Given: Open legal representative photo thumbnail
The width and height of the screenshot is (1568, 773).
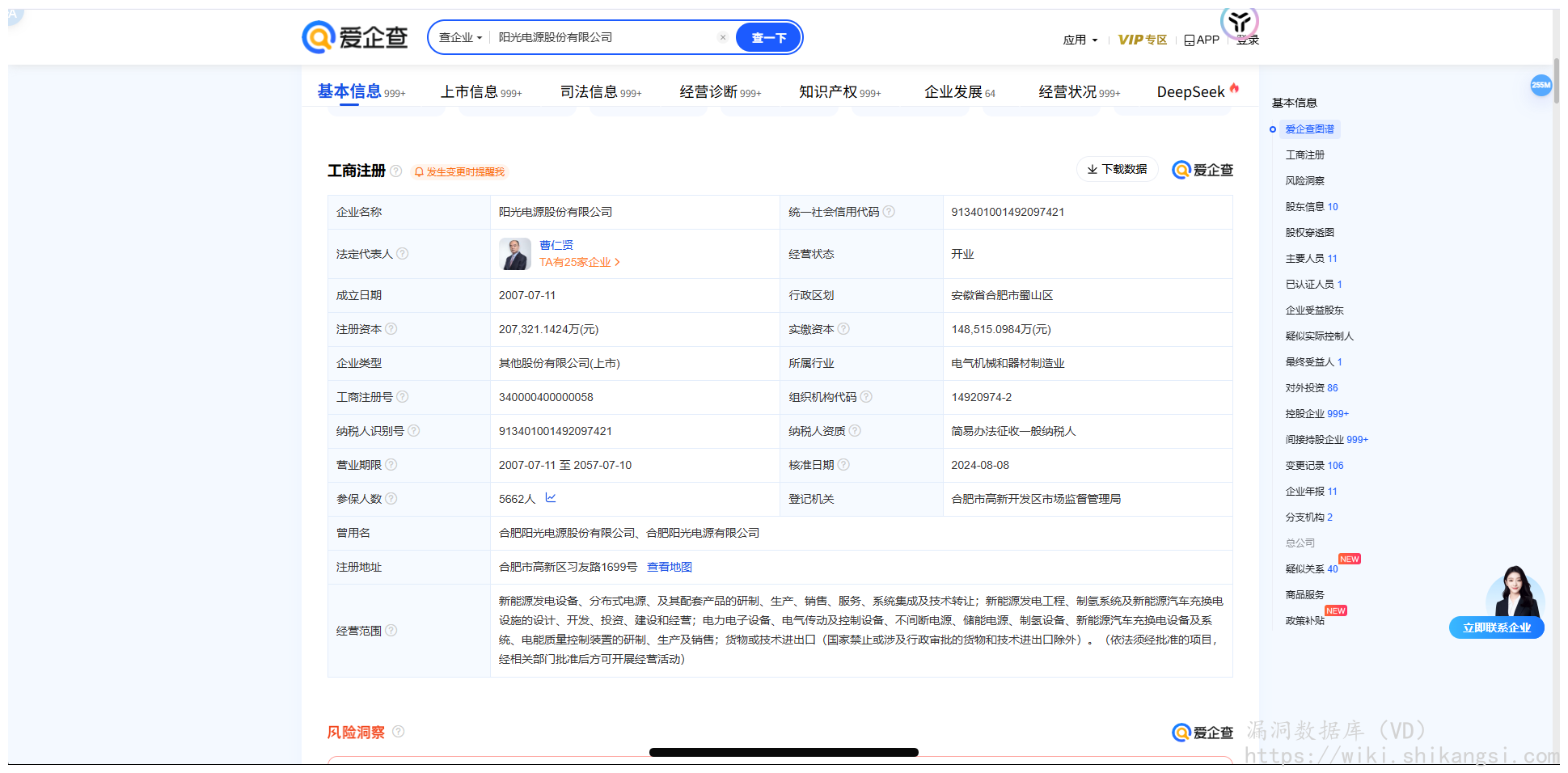Looking at the screenshot, I should click(514, 254).
